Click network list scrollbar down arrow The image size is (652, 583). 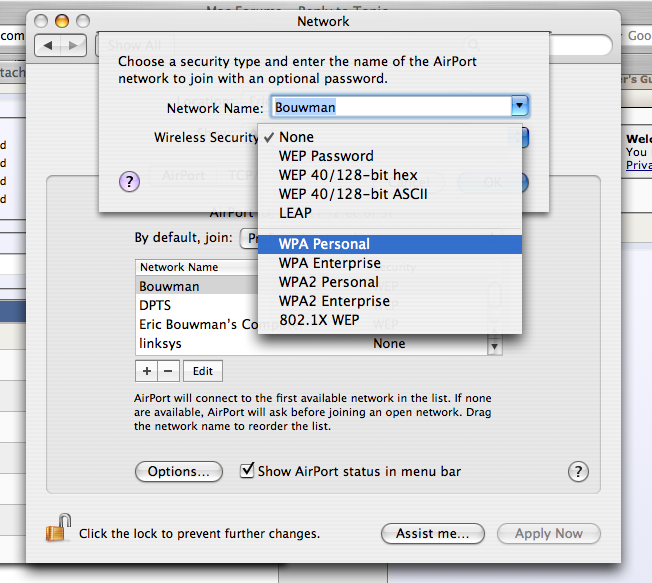[494, 346]
